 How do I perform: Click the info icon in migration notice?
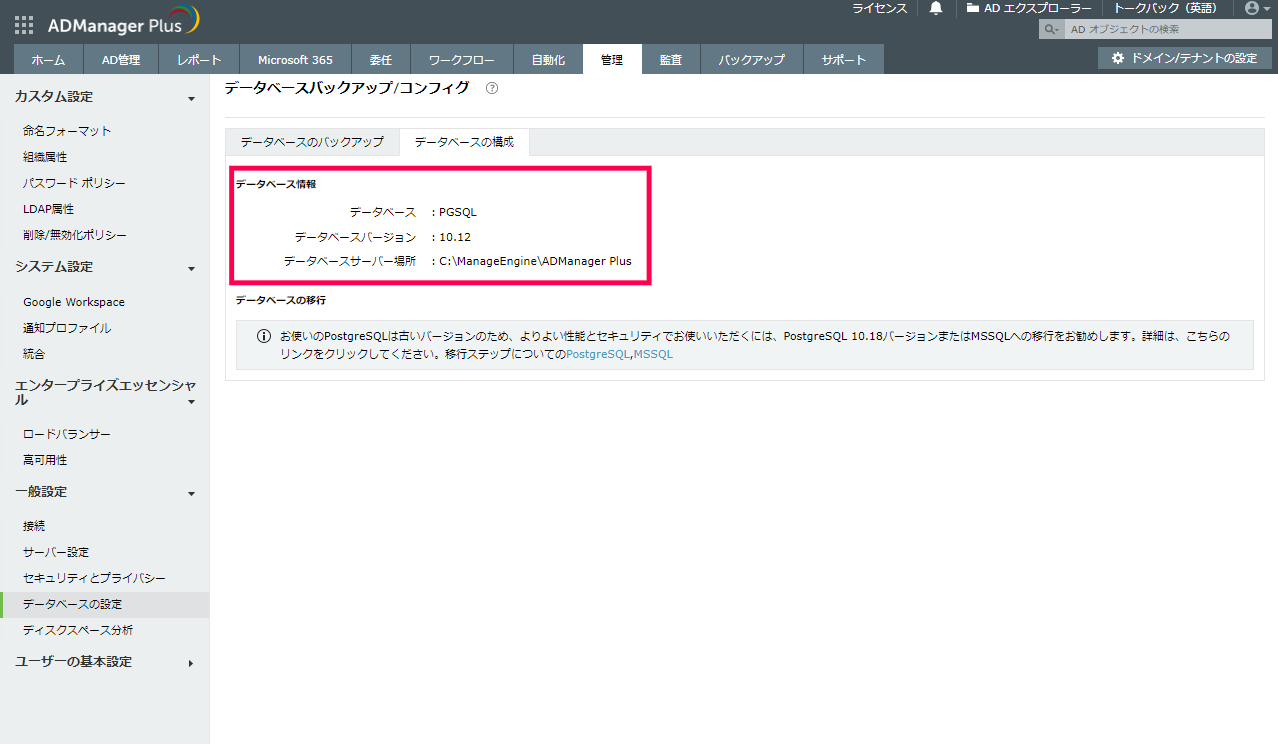pyautogui.click(x=264, y=336)
